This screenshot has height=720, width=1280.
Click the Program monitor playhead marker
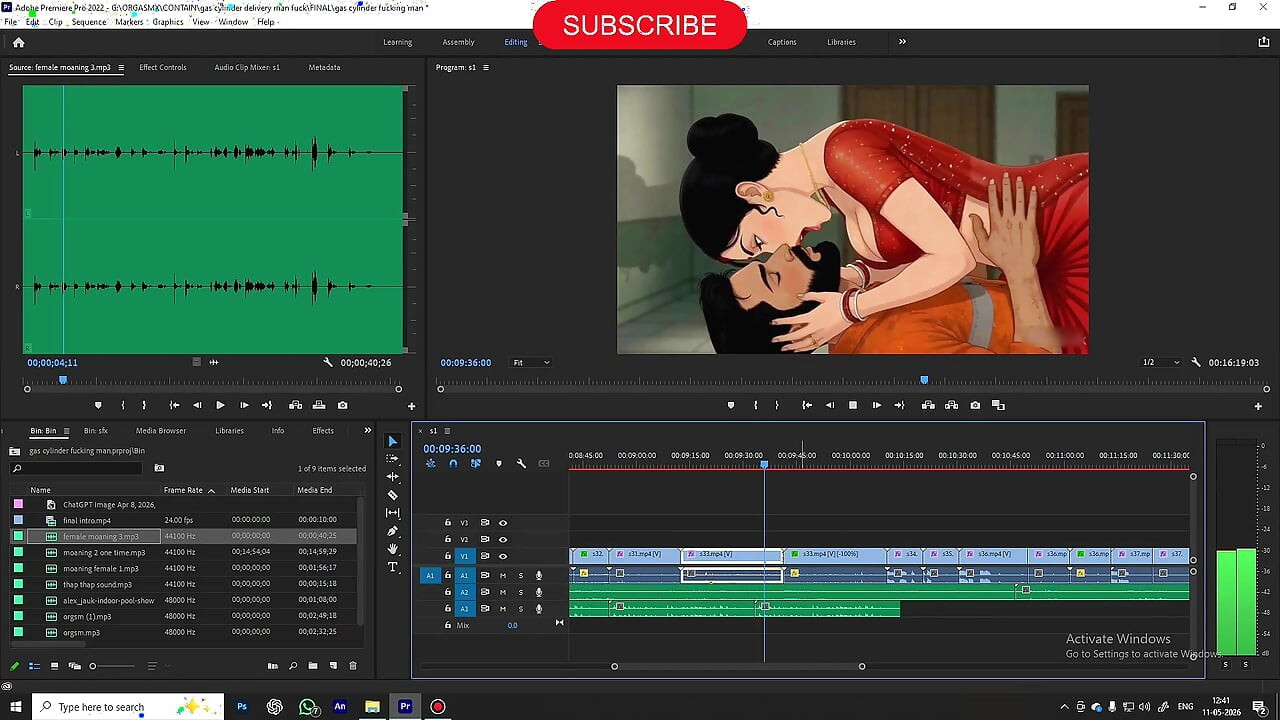924,380
